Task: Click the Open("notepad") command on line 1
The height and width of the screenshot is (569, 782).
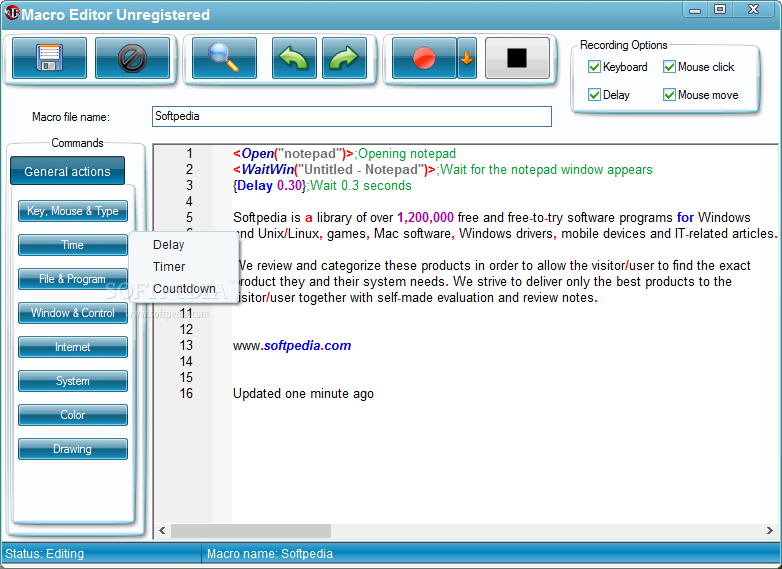Action: coord(293,154)
